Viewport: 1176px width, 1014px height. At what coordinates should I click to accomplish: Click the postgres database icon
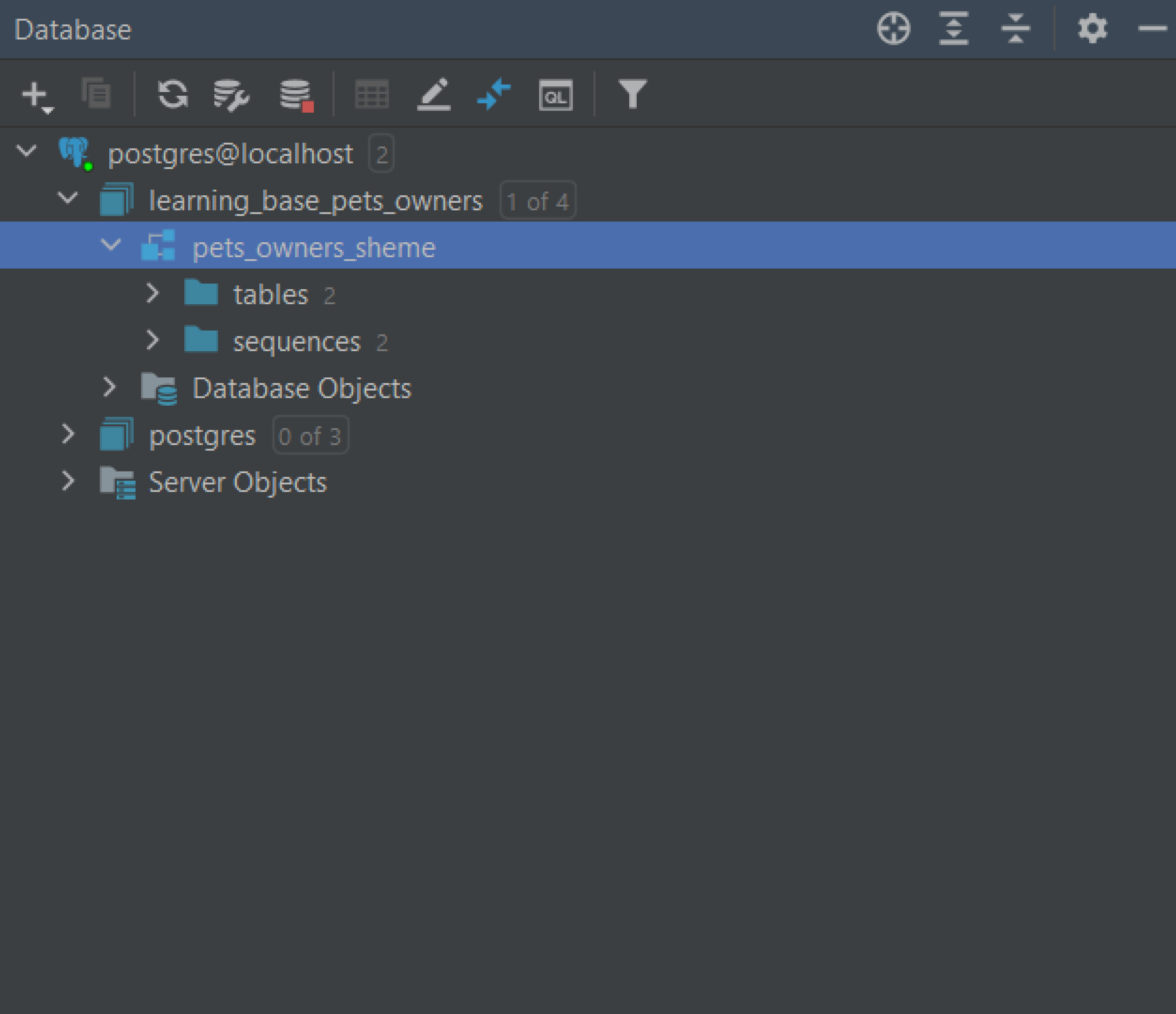(117, 434)
